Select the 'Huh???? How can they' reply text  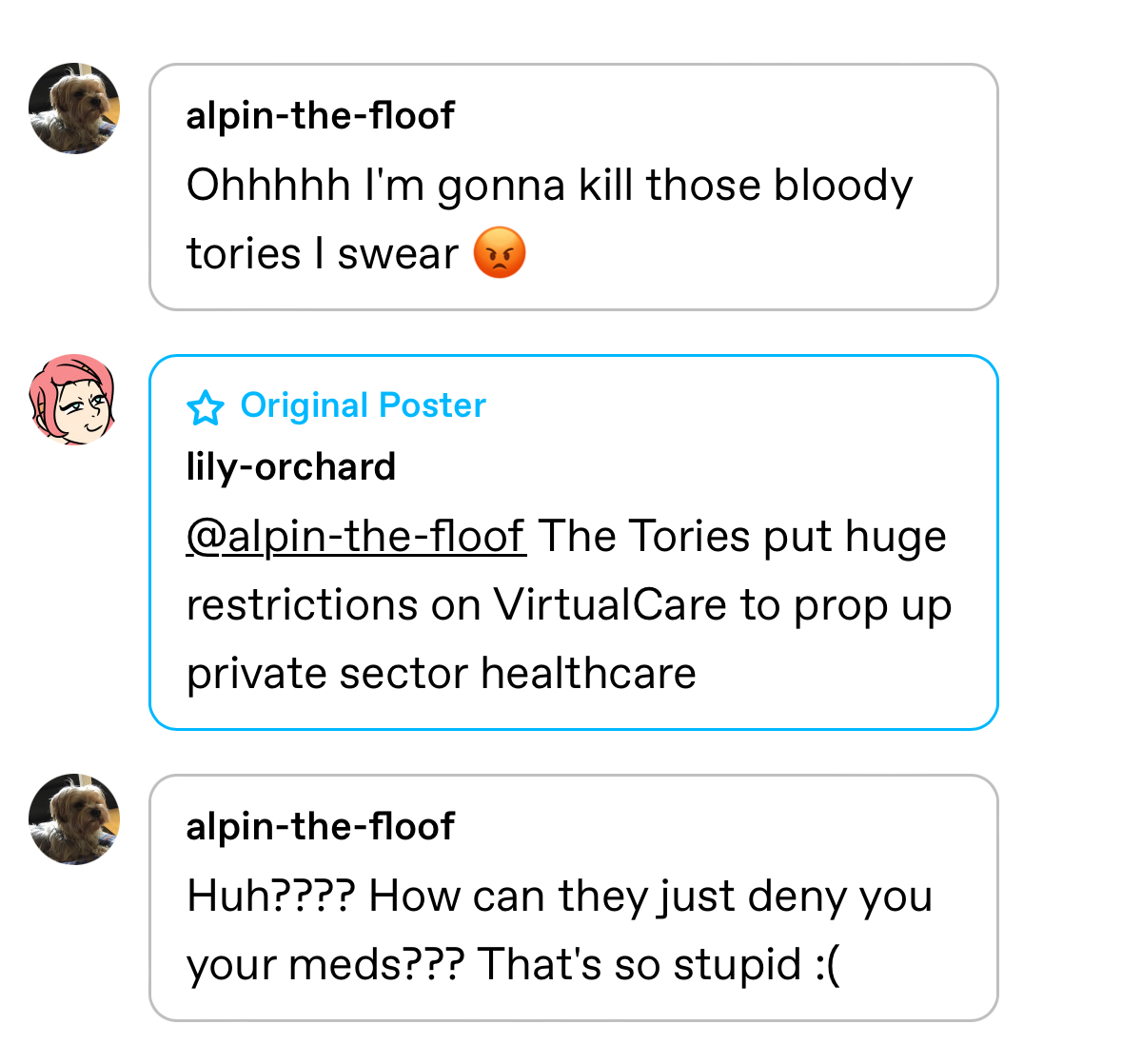pos(560,930)
